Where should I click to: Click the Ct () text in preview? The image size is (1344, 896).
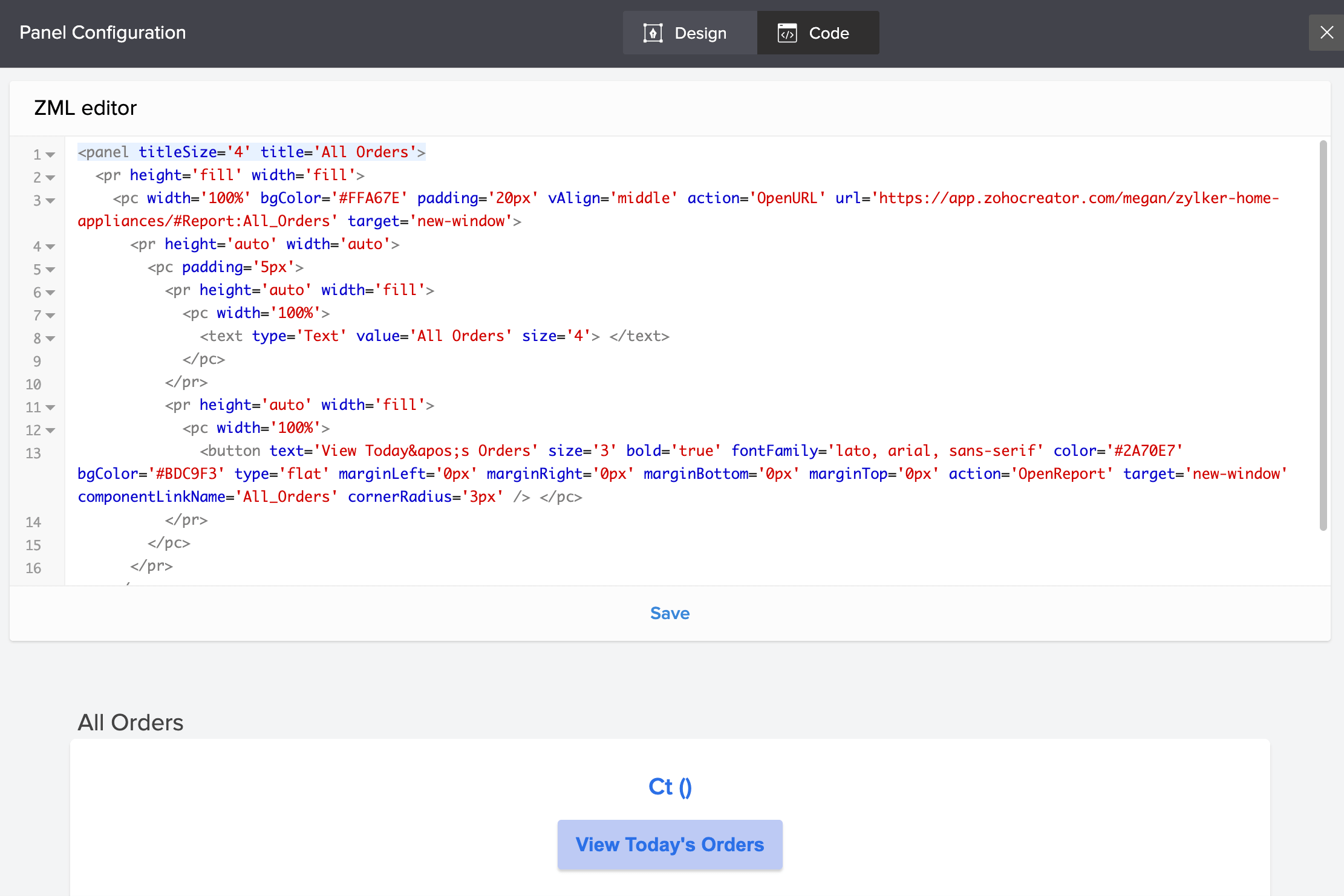(670, 787)
